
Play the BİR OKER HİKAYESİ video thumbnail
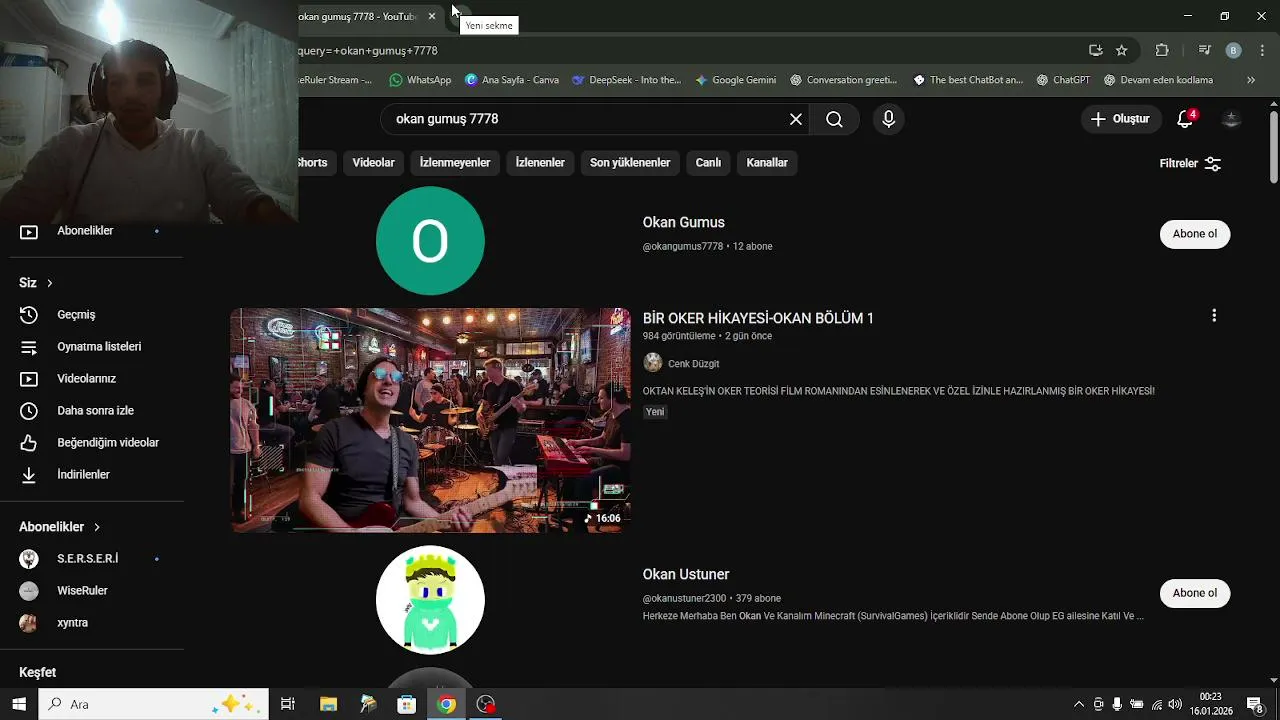430,420
